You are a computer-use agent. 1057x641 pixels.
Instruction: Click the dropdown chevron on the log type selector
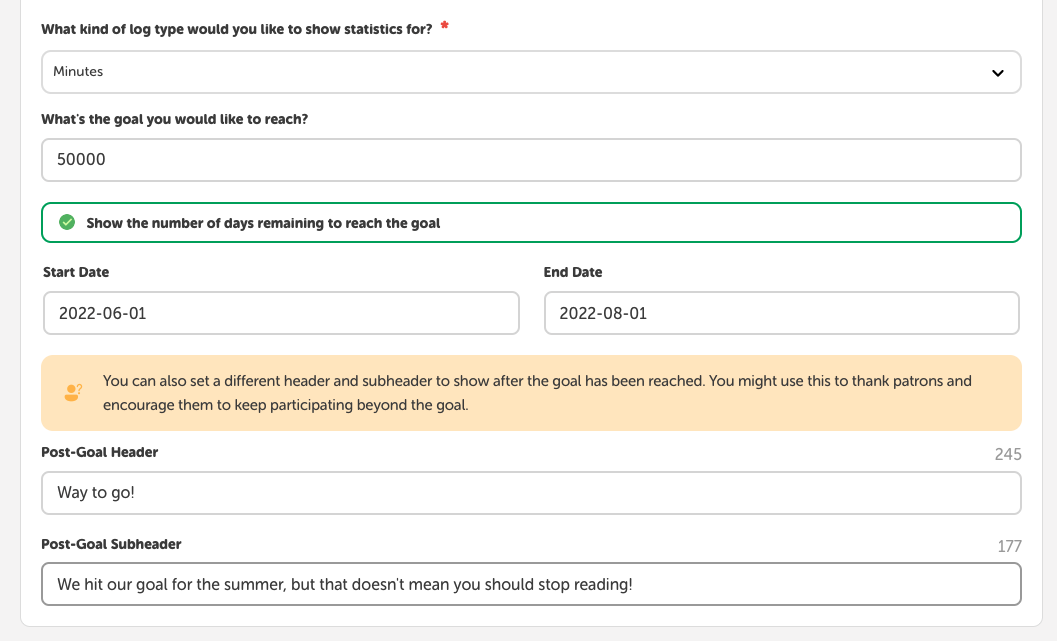pyautogui.click(x=997, y=71)
